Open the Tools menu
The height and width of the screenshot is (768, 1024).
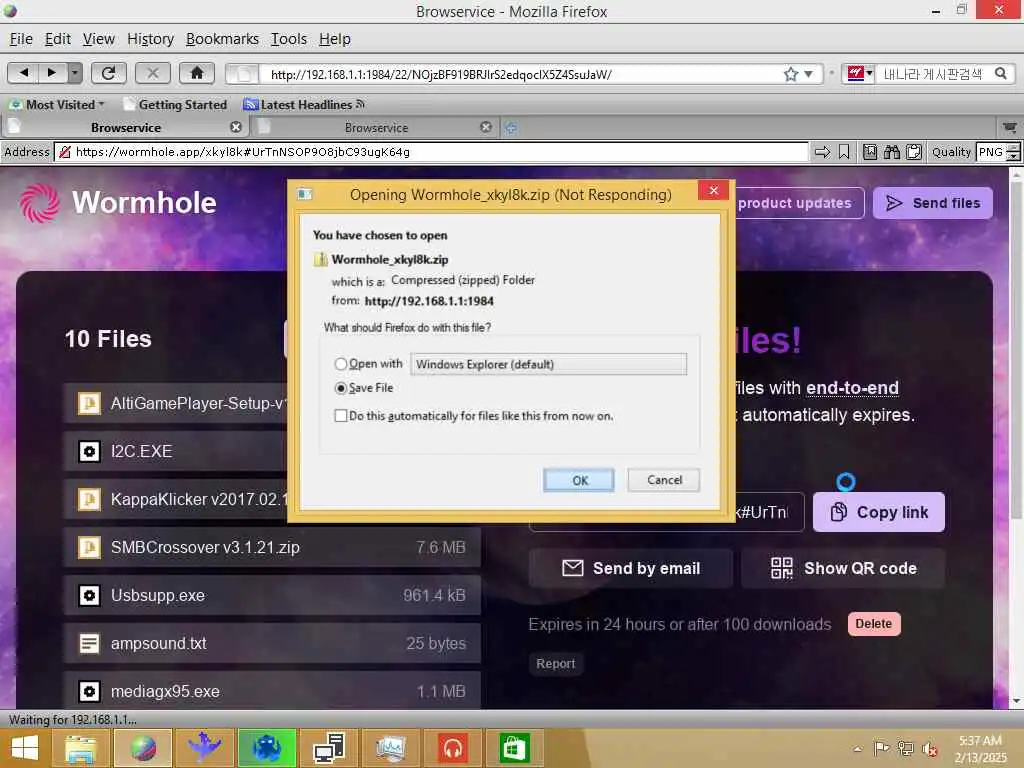[x=289, y=39]
